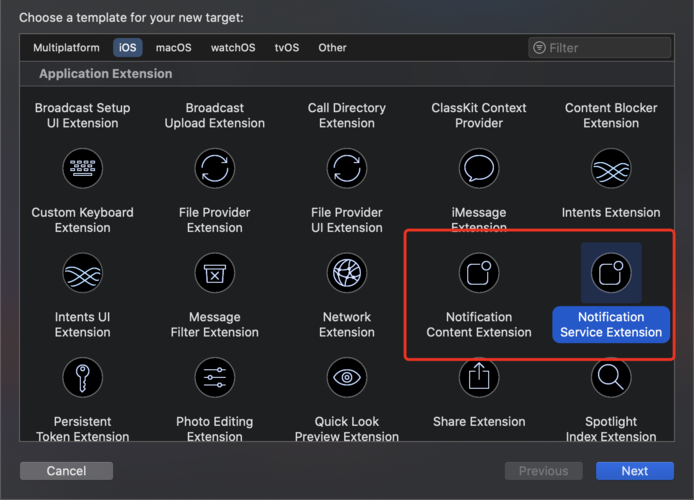Image resolution: width=694 pixels, height=500 pixels.
Task: Click the Cancel button
Action: pyautogui.click(x=66, y=471)
